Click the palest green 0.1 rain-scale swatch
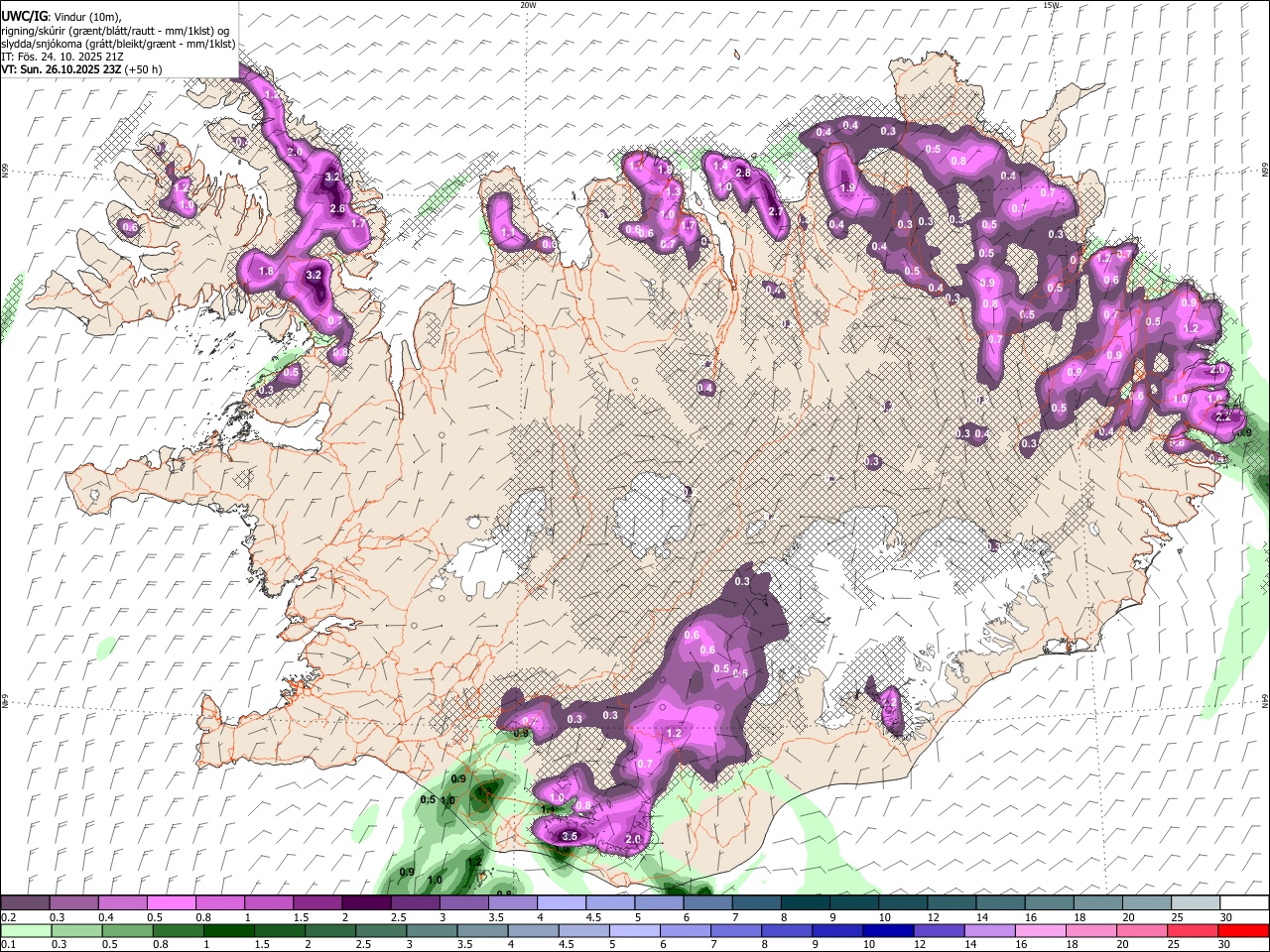Image resolution: width=1270 pixels, height=952 pixels. (25, 930)
